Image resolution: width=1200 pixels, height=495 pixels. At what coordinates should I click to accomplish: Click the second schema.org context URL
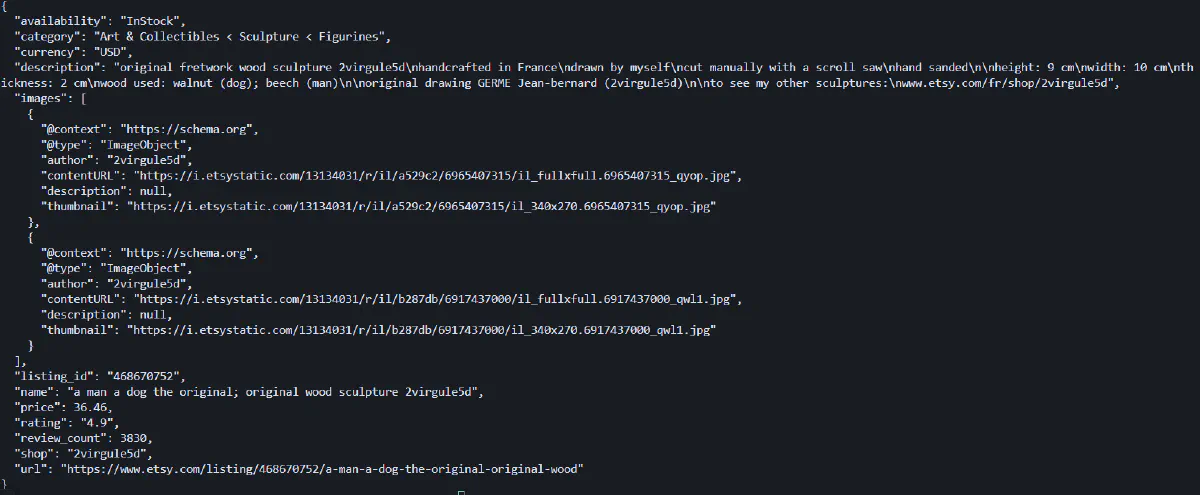tap(190, 253)
